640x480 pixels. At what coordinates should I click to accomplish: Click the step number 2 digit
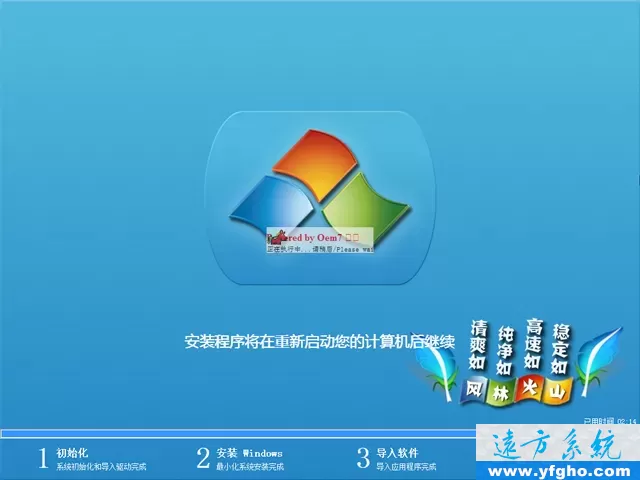tap(203, 458)
